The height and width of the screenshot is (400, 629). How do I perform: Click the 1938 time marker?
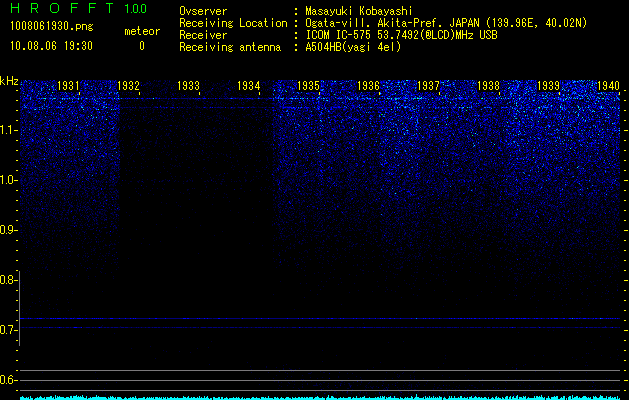(488, 85)
